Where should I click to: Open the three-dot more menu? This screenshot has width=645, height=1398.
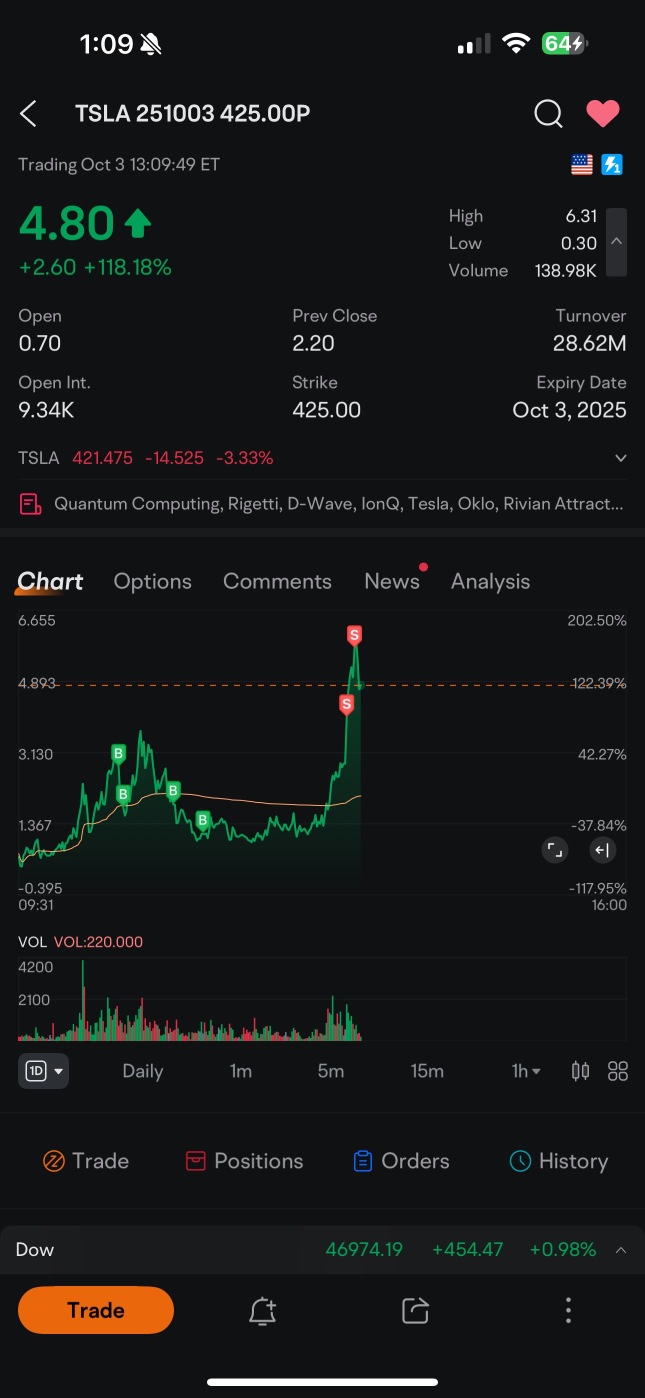[568, 1310]
